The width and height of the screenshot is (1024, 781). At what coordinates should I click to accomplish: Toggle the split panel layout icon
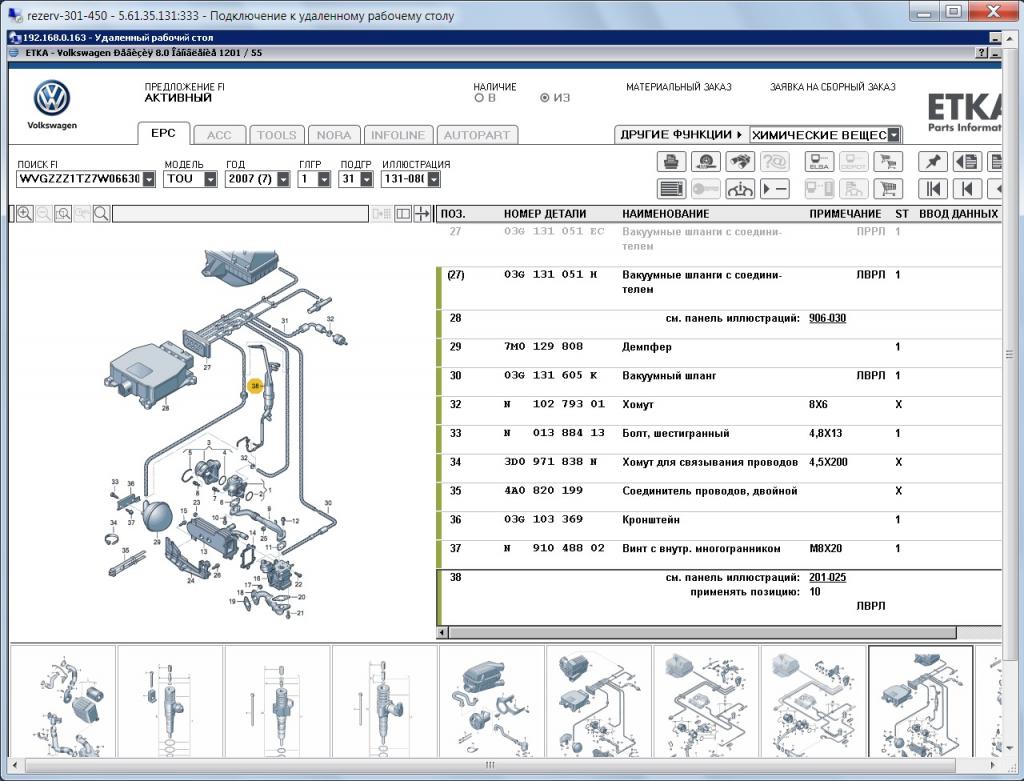(403, 214)
